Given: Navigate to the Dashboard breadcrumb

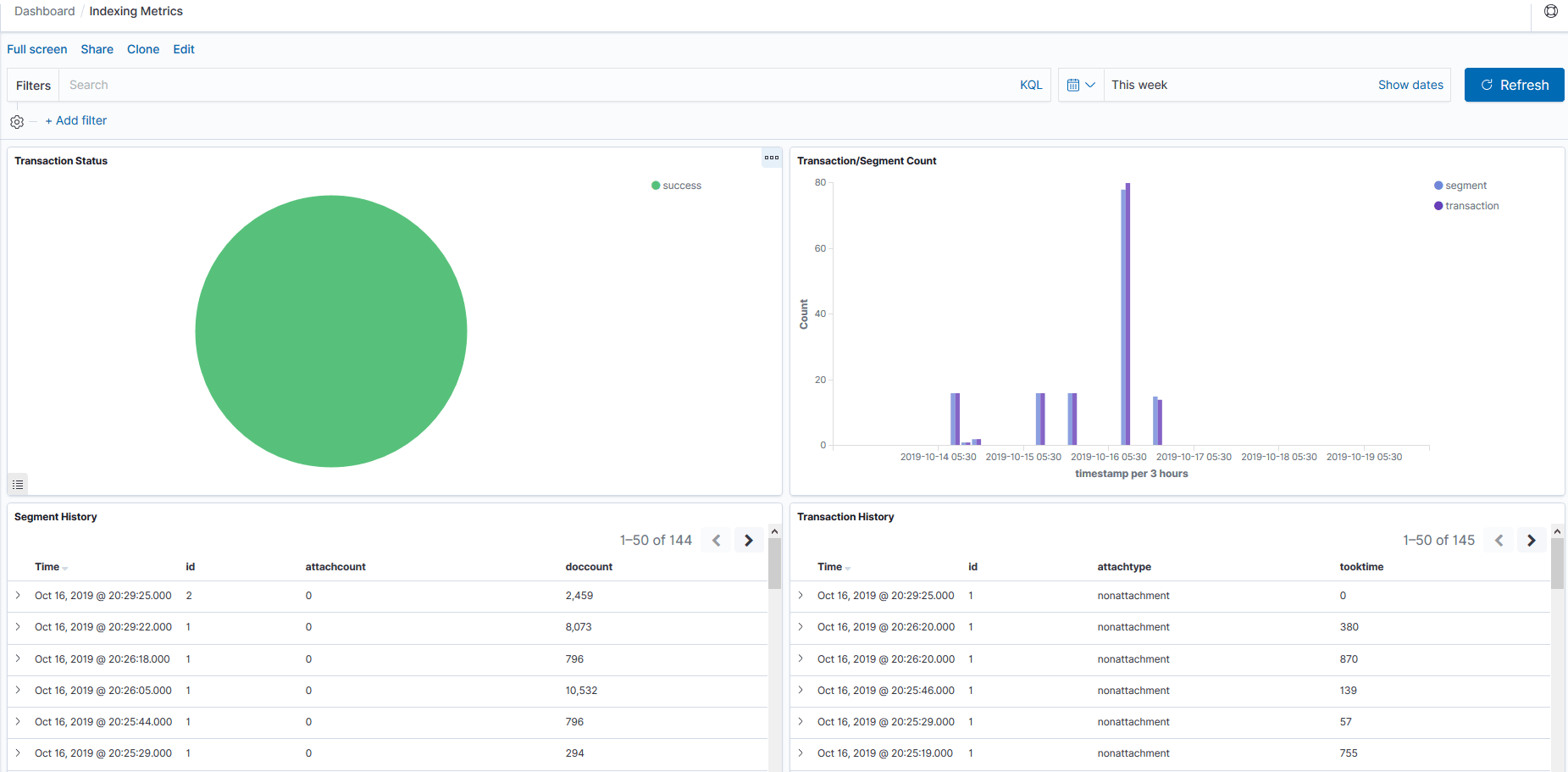Looking at the screenshot, I should coord(44,10).
